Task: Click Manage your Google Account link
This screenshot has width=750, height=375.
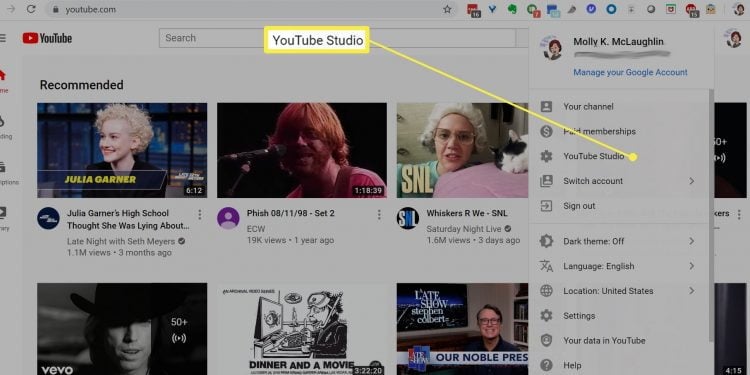Action: (x=630, y=72)
